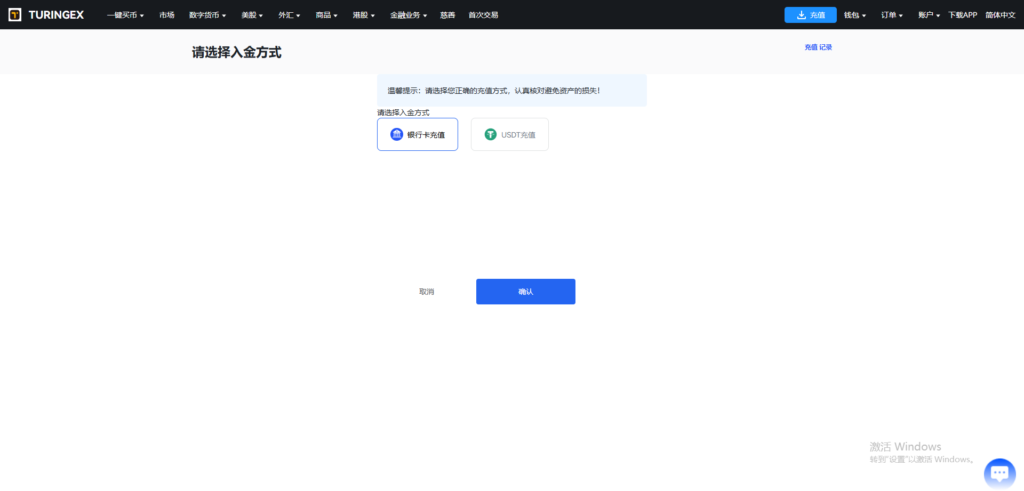Select 银行卡充值 bank card deposit option
The image size is (1024, 491).
(x=417, y=135)
